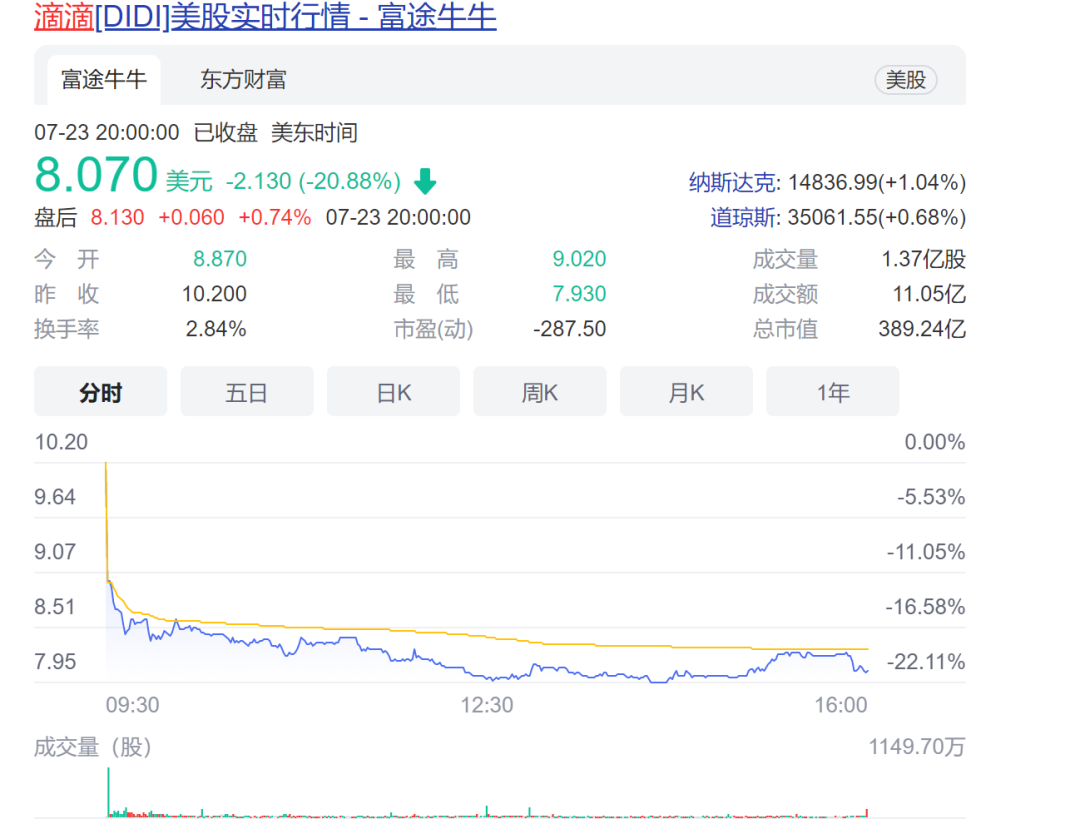This screenshot has height=819, width=1080.
Task: Click the 最低 value 7.930
Action: pyautogui.click(x=579, y=294)
